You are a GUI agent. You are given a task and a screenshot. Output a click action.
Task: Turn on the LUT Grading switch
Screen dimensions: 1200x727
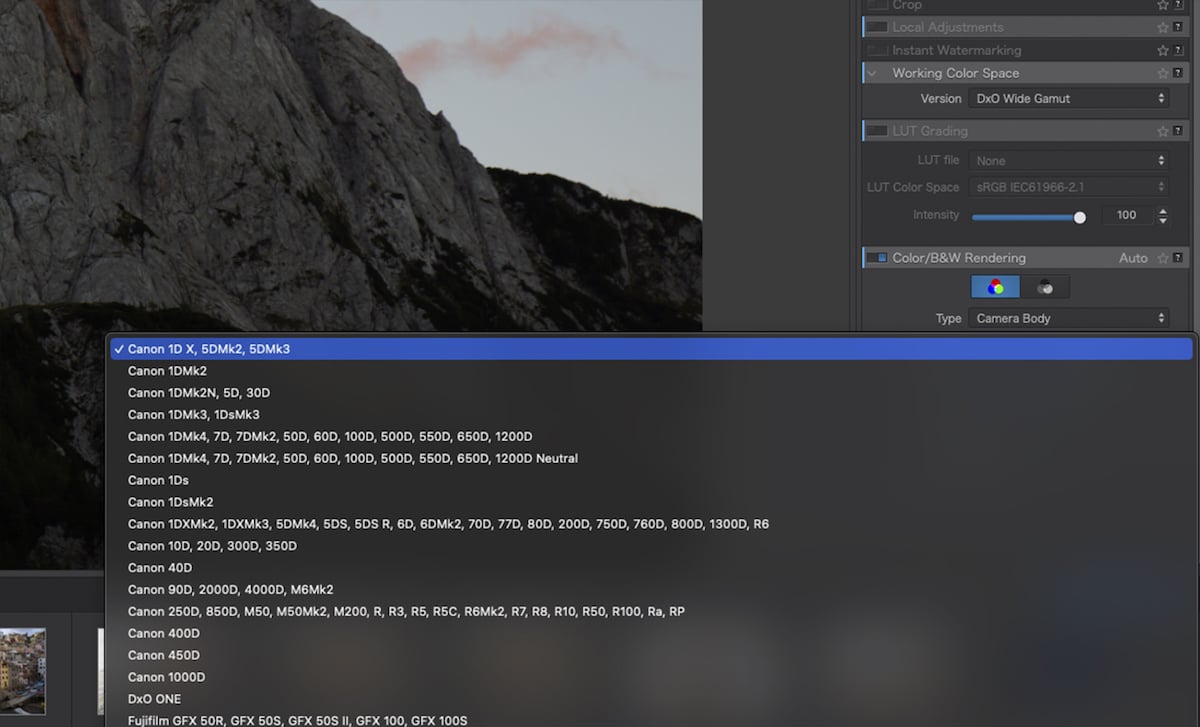coord(875,131)
